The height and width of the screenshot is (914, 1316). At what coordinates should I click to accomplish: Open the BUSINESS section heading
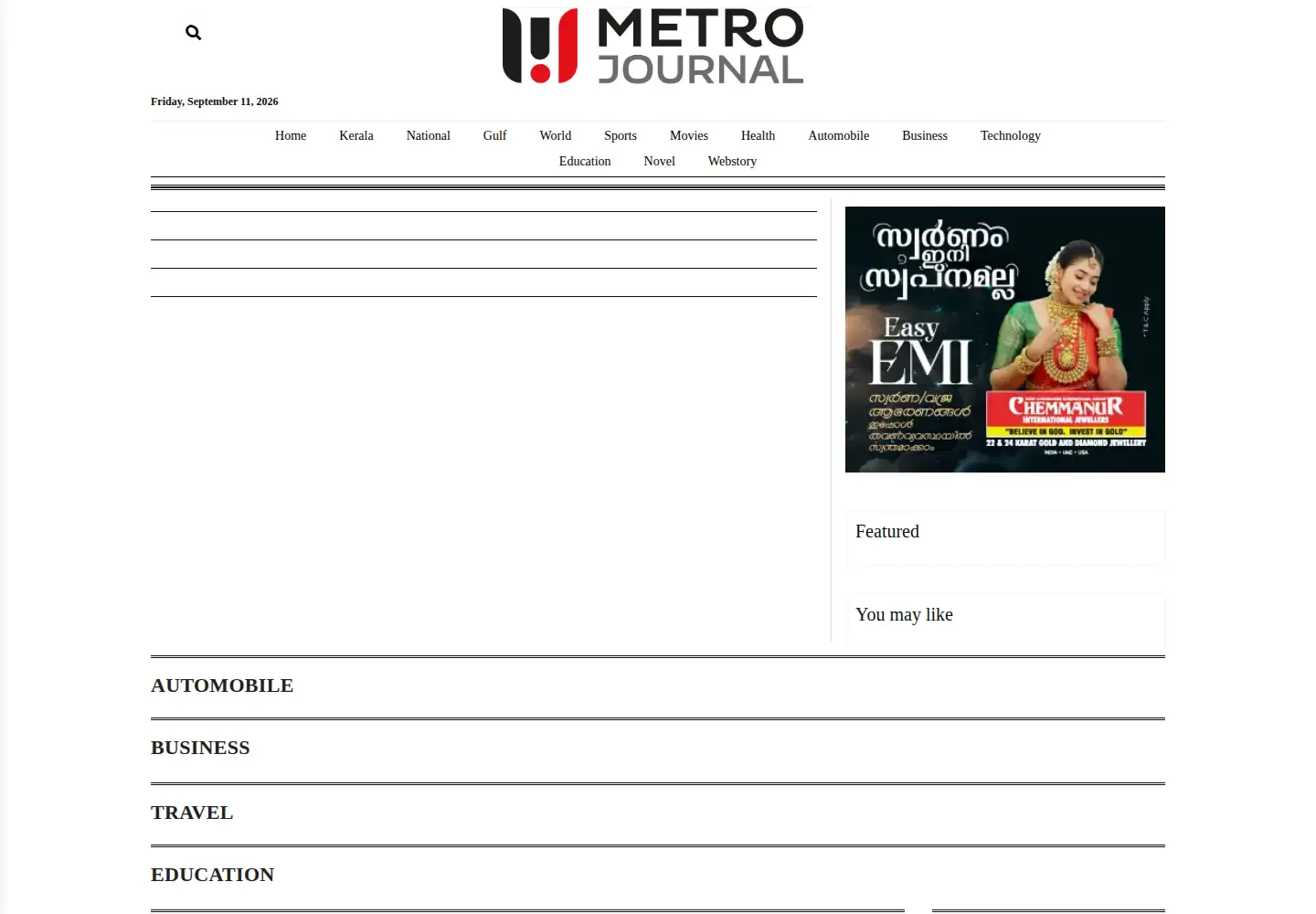(200, 748)
